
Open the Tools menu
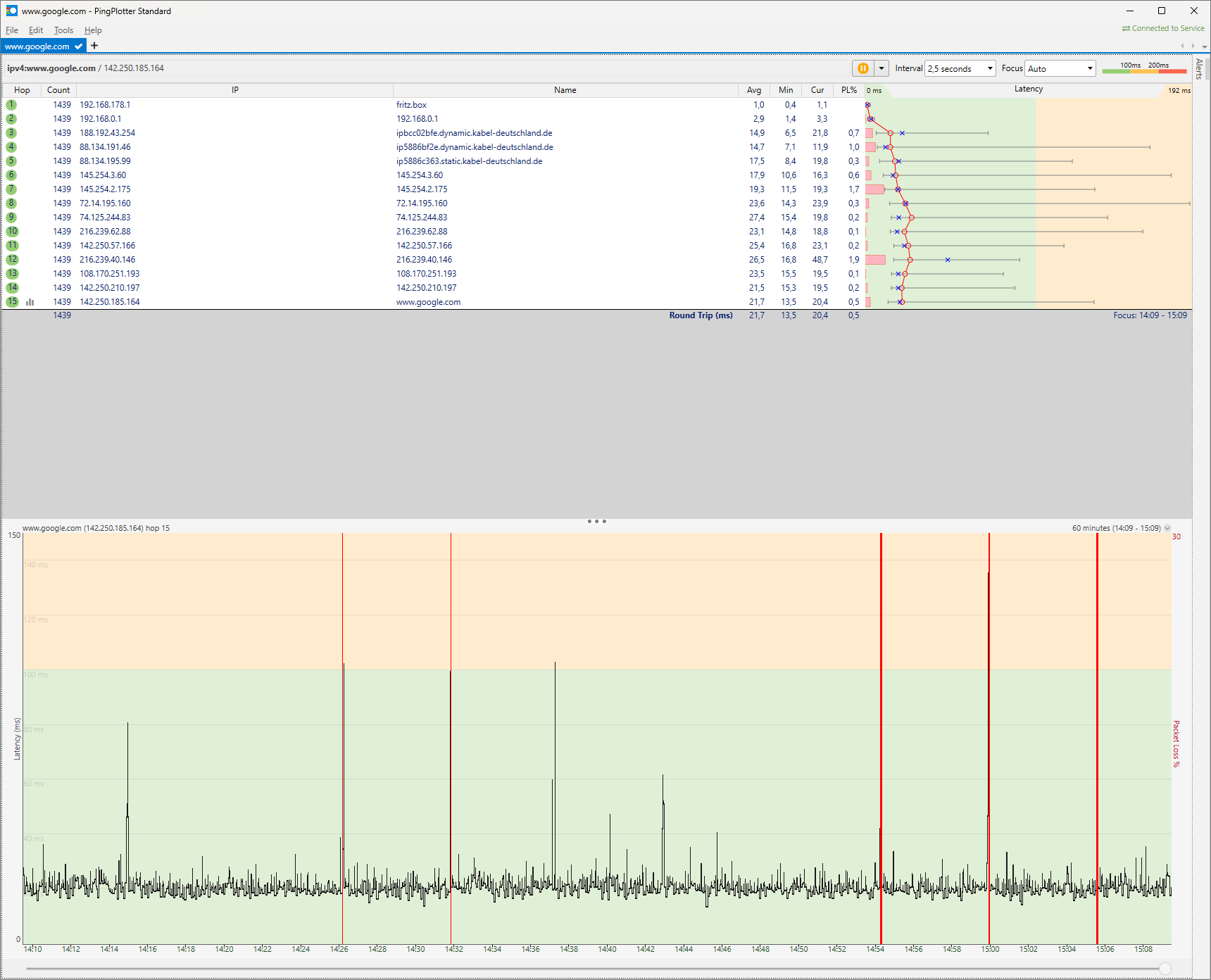(63, 30)
